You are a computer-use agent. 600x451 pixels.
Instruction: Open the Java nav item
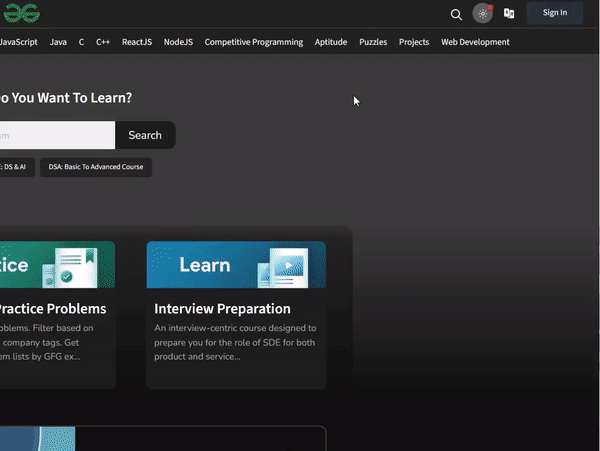coord(58,42)
